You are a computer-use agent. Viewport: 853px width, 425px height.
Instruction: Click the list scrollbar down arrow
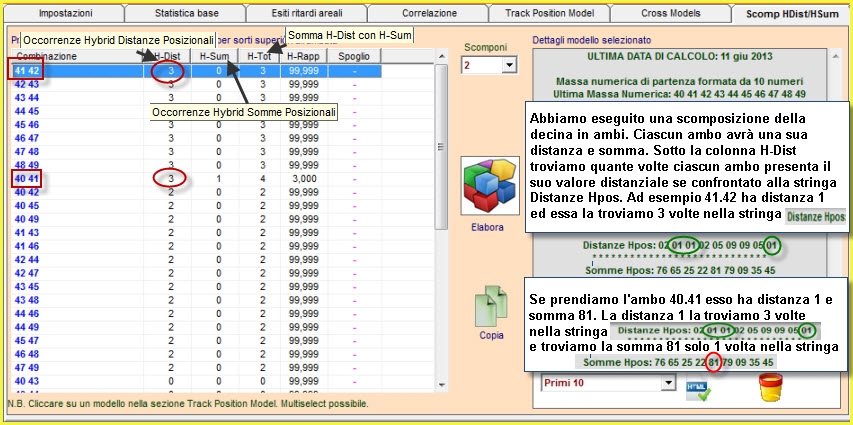(x=441, y=385)
